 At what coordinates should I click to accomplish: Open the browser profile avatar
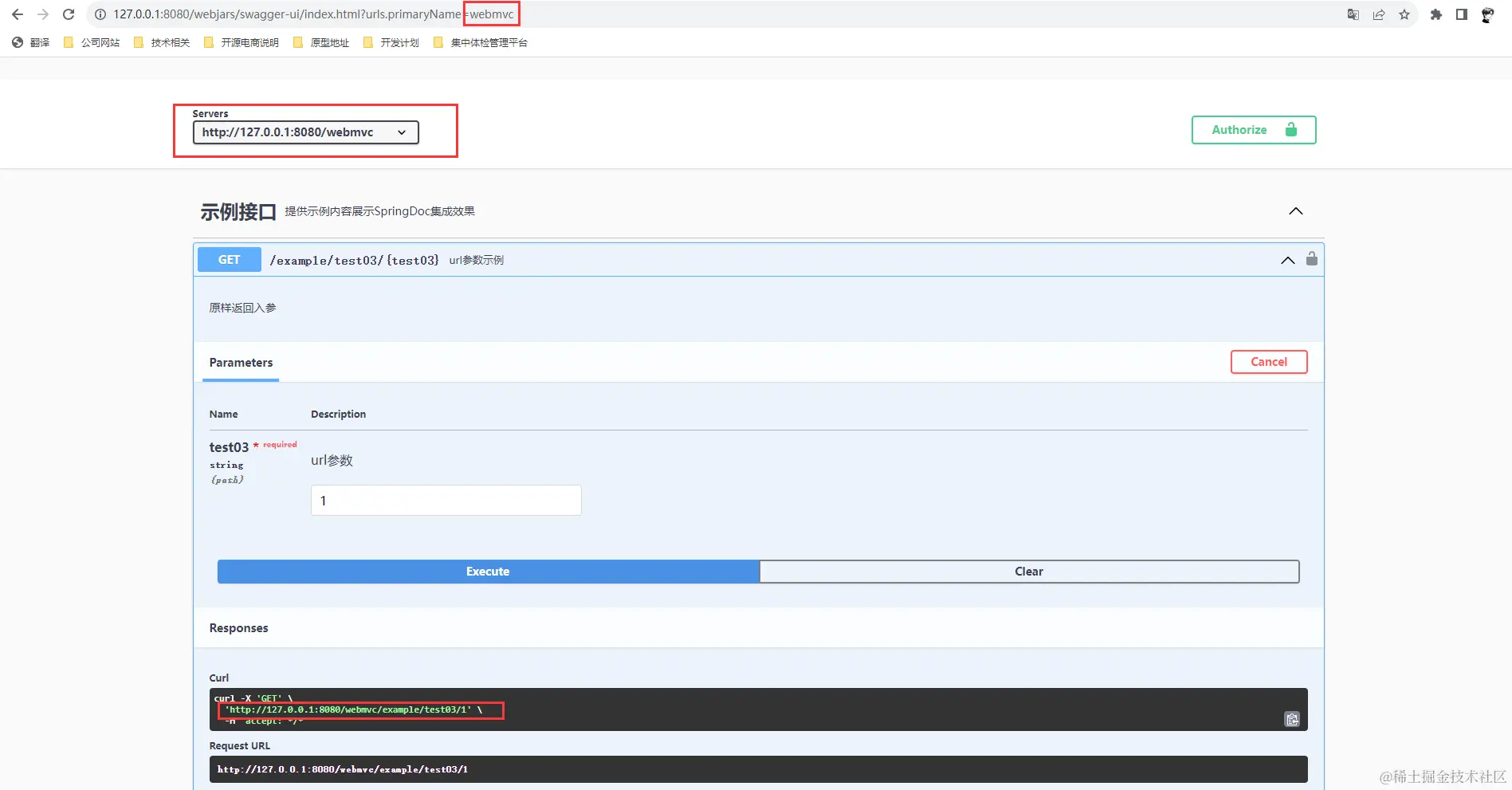point(1487,14)
